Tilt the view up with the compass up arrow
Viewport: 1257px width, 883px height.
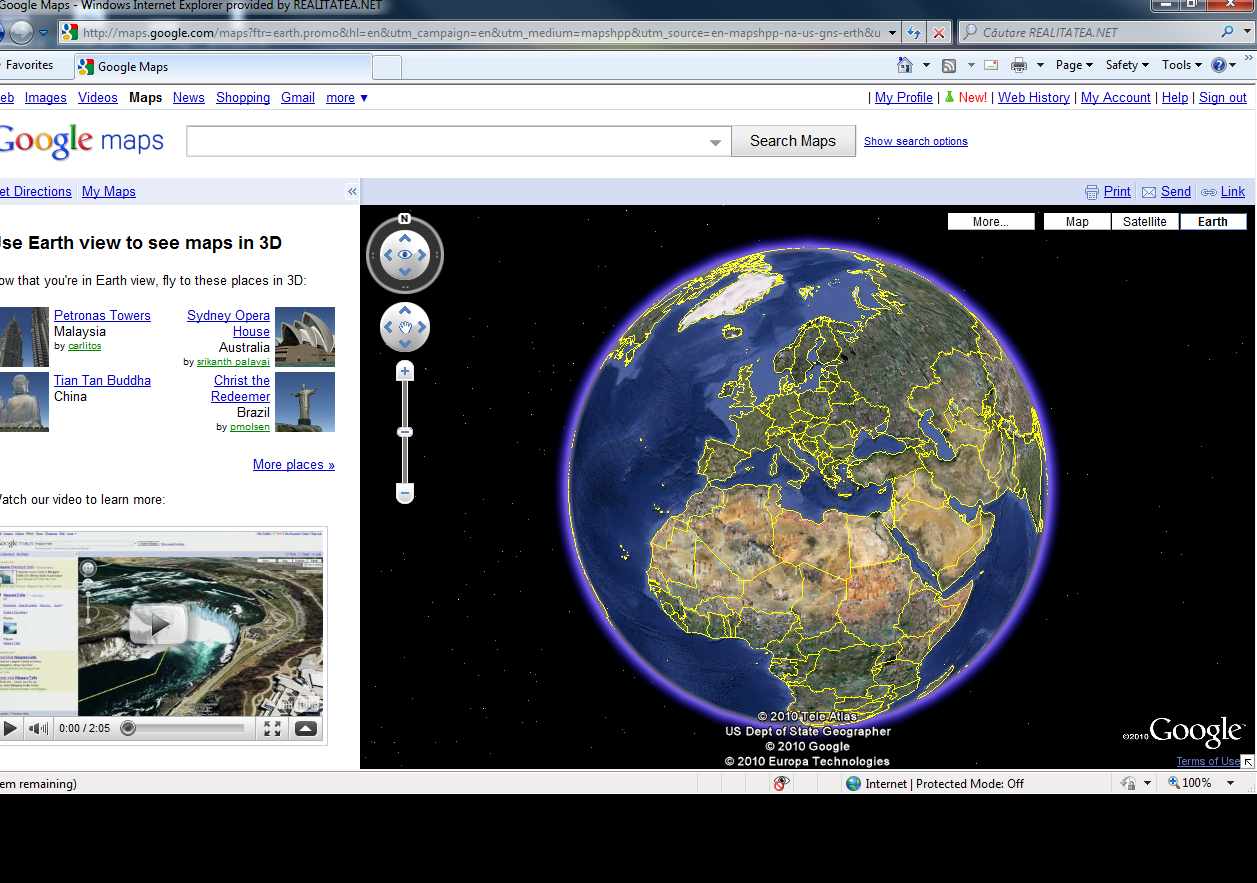(x=405, y=238)
